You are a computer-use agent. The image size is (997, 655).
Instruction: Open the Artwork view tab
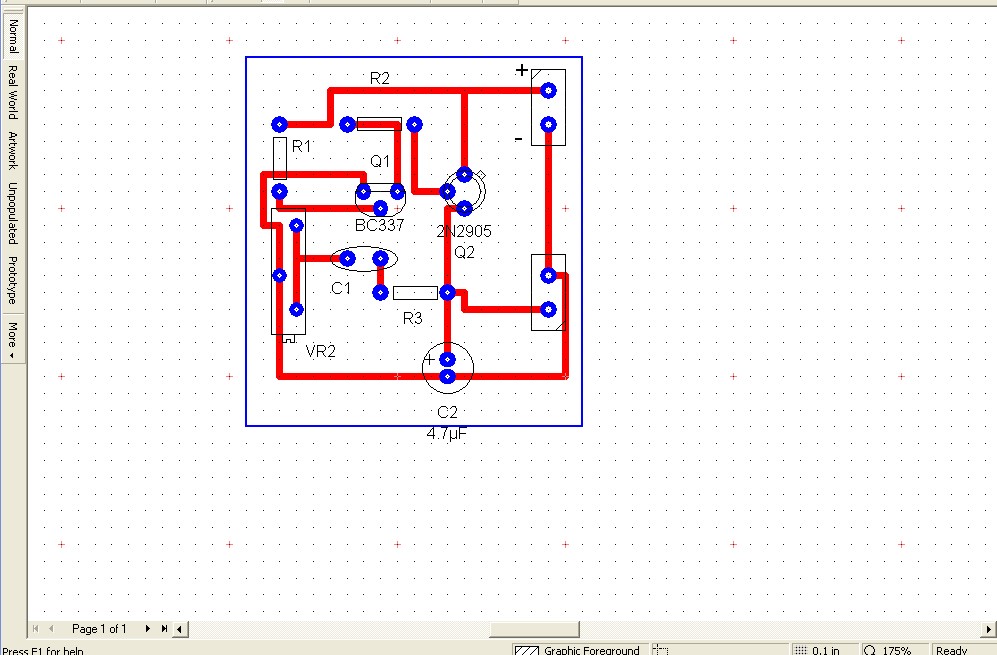point(13,151)
